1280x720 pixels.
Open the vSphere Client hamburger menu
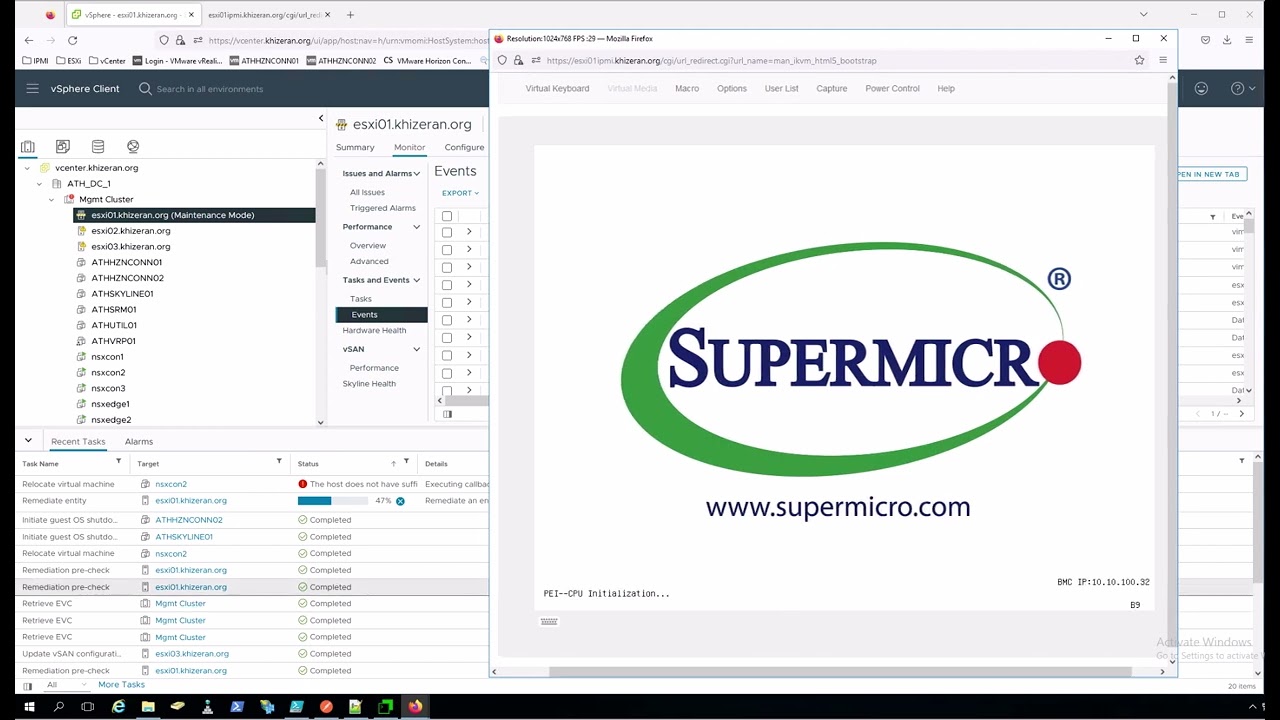[32, 89]
